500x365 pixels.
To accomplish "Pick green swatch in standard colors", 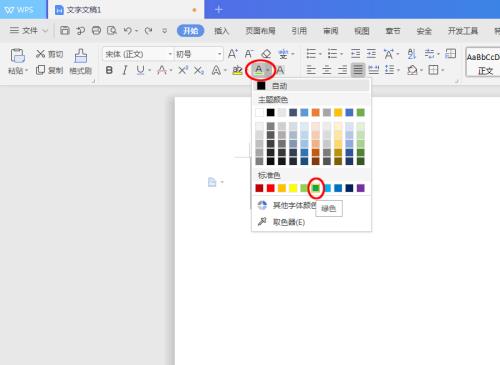I will pos(316,188).
